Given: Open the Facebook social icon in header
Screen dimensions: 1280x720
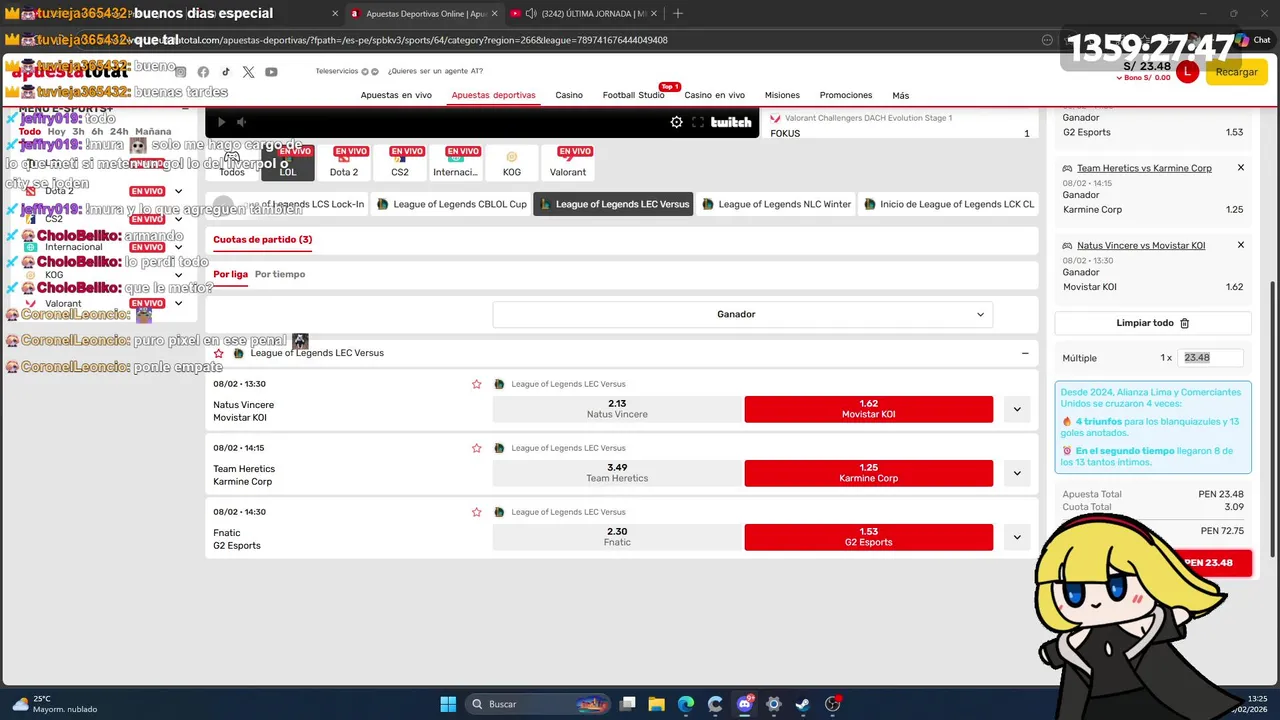Looking at the screenshot, I should coord(203,72).
